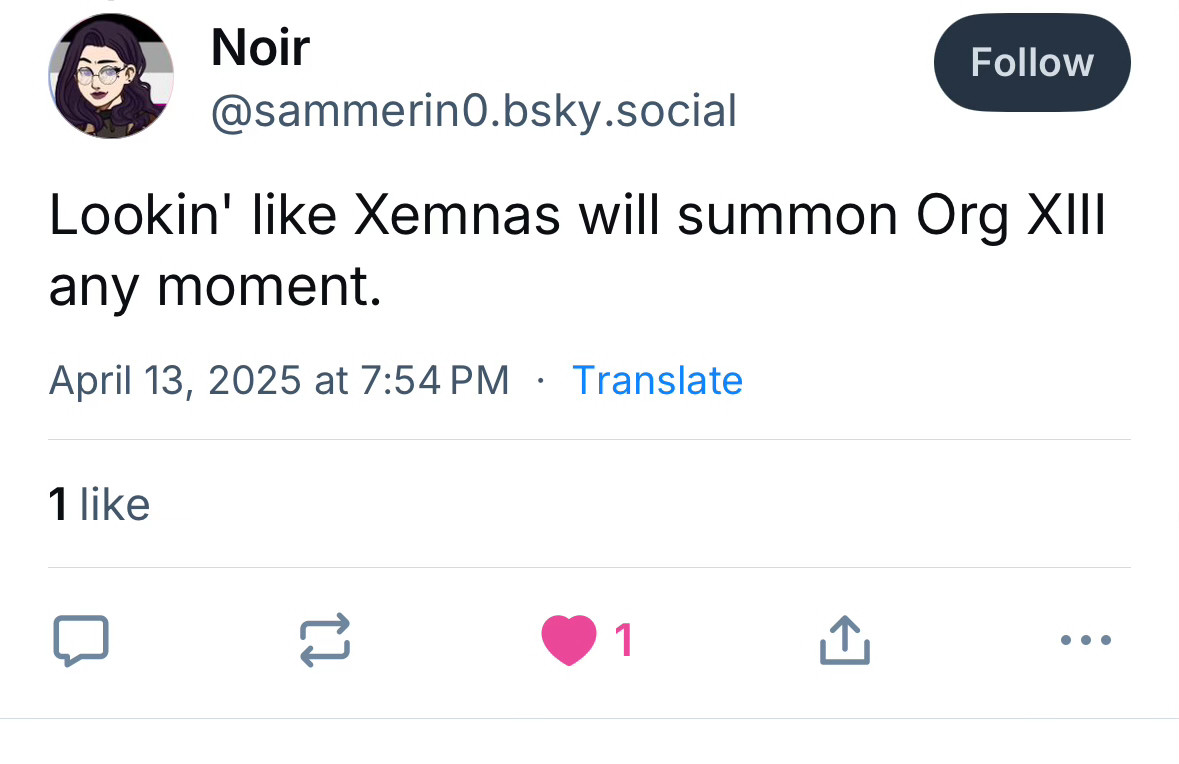Tap the share upload arrow icon
1179x764 pixels.
pos(844,640)
